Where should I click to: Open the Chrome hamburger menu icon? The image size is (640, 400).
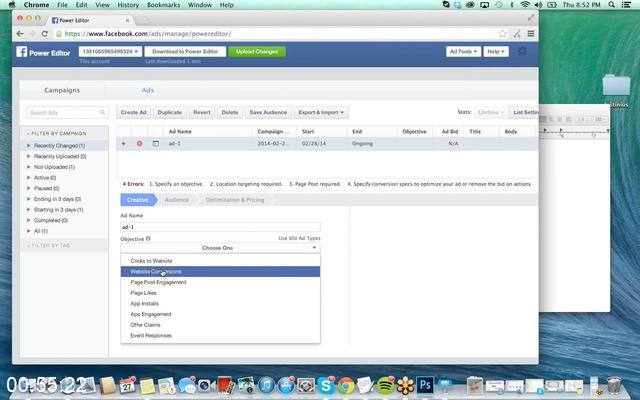point(531,34)
